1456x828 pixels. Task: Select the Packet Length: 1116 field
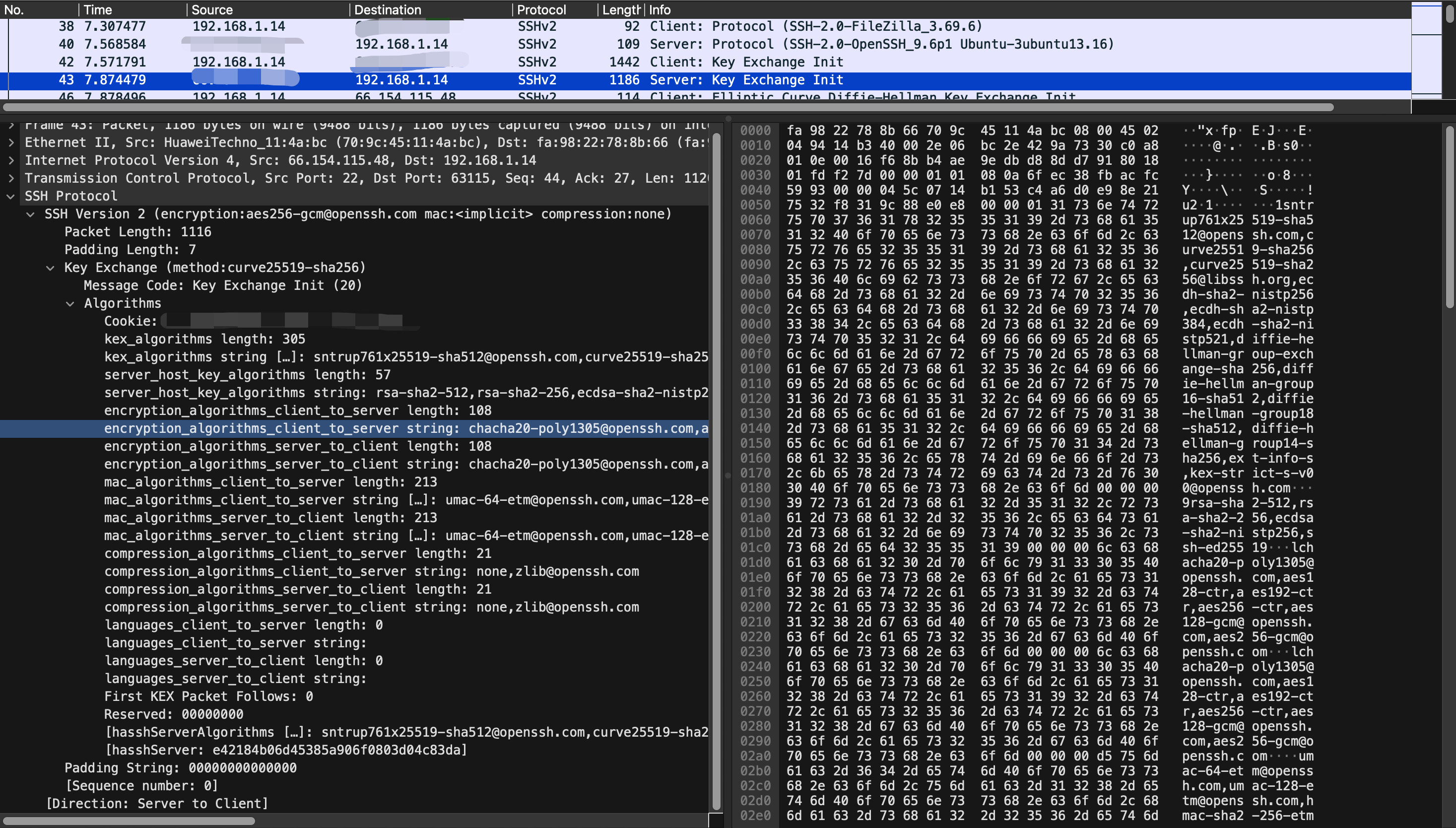point(354,232)
